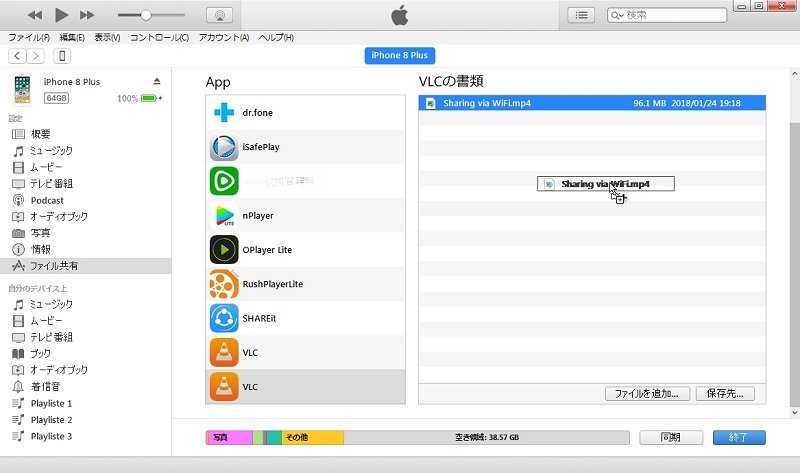This screenshot has width=800, height=473.
Task: Select 着信音 in the sidebar
Action: tap(86, 387)
